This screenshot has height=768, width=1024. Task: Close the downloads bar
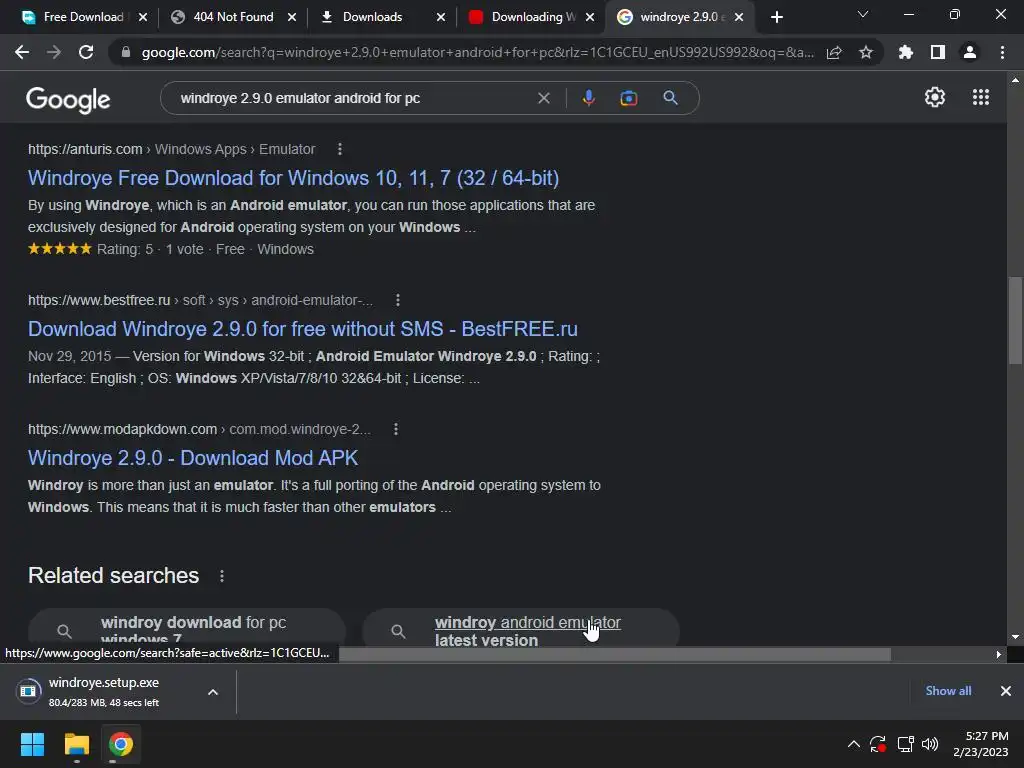1006,691
